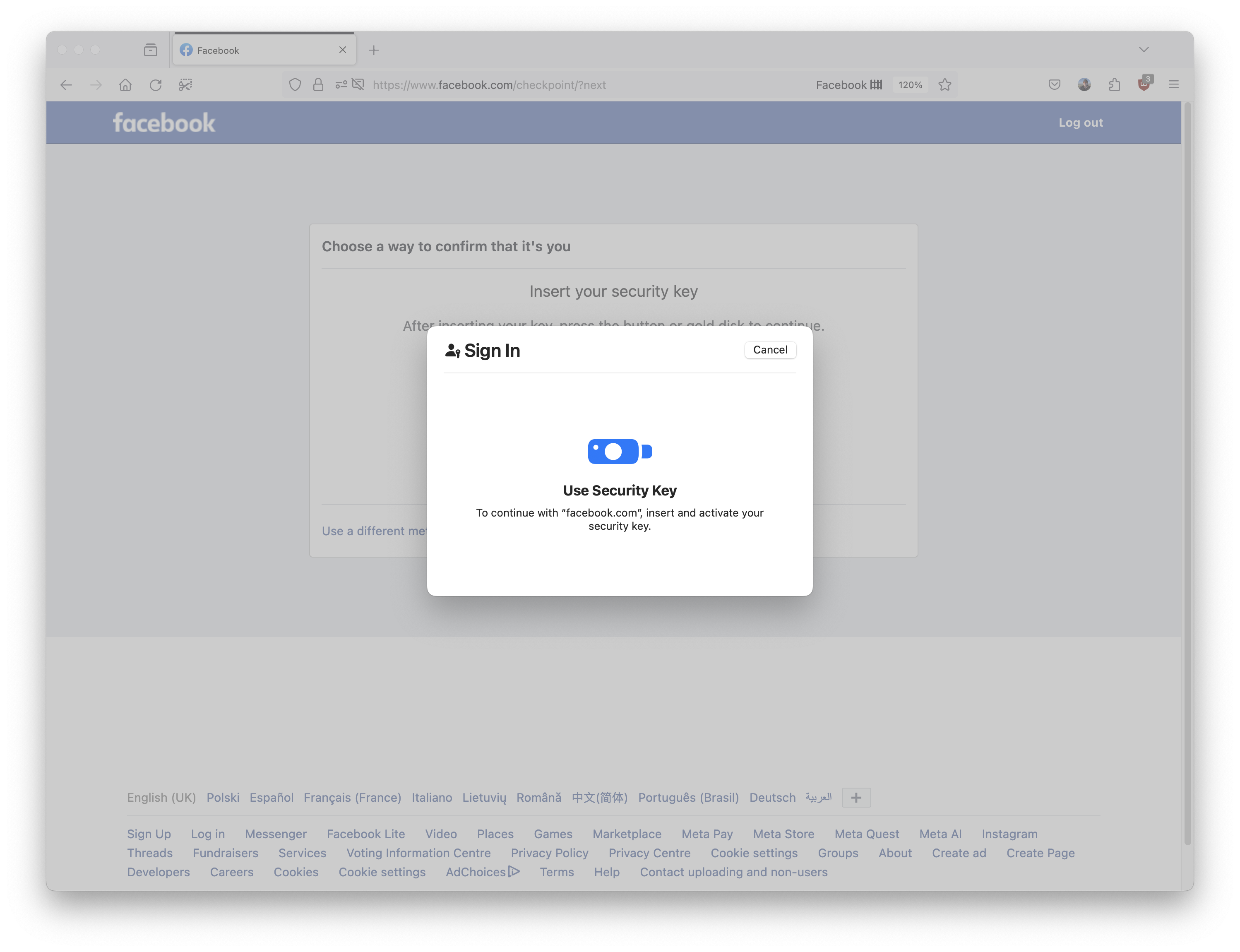This screenshot has height=952, width=1240.
Task: Open a new browser tab
Action: click(x=374, y=50)
